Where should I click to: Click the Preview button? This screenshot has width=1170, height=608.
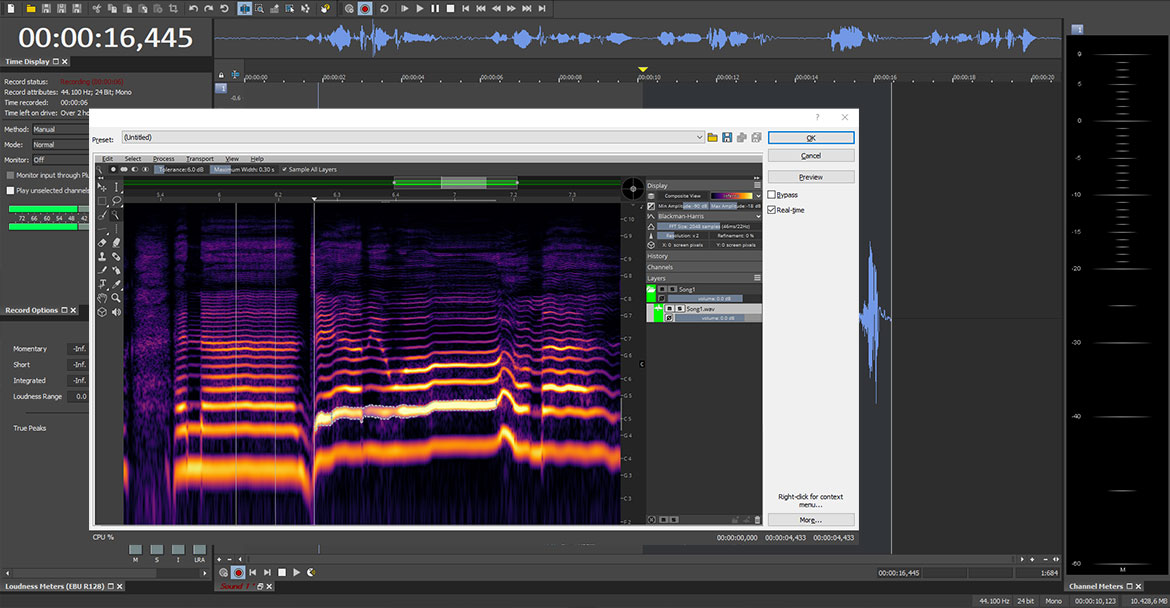click(811, 178)
